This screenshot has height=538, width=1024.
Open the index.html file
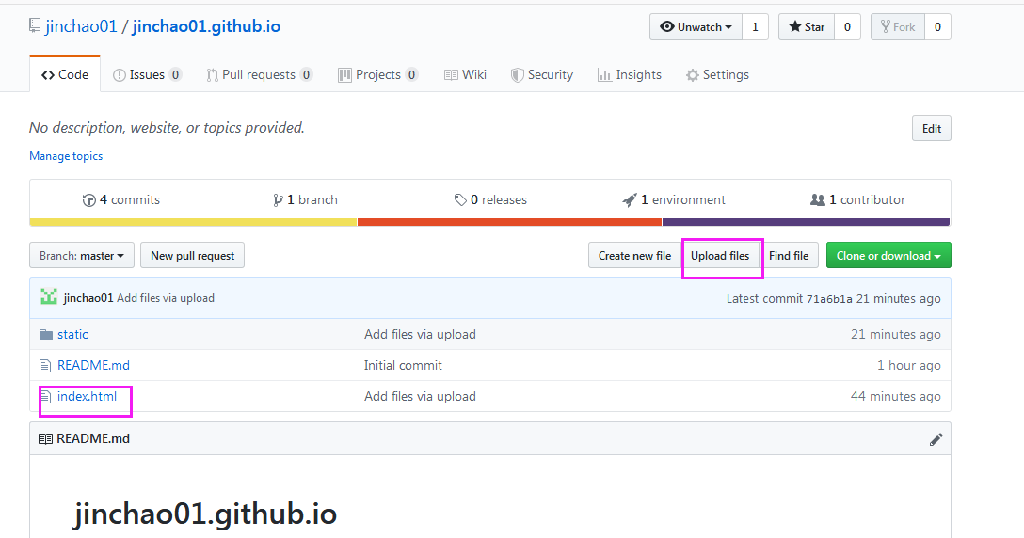pos(87,396)
